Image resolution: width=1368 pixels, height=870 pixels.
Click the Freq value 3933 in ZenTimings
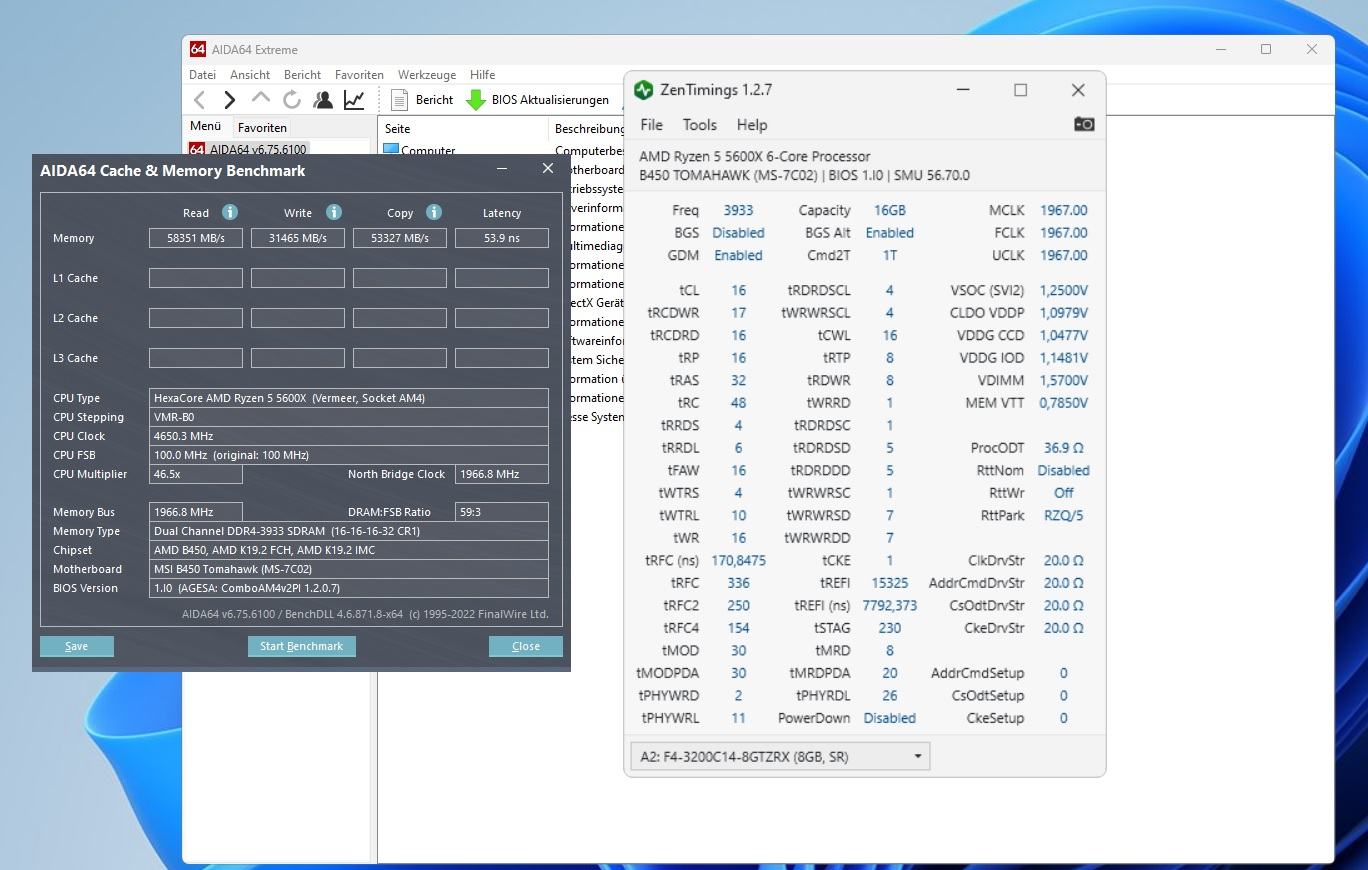coord(738,210)
